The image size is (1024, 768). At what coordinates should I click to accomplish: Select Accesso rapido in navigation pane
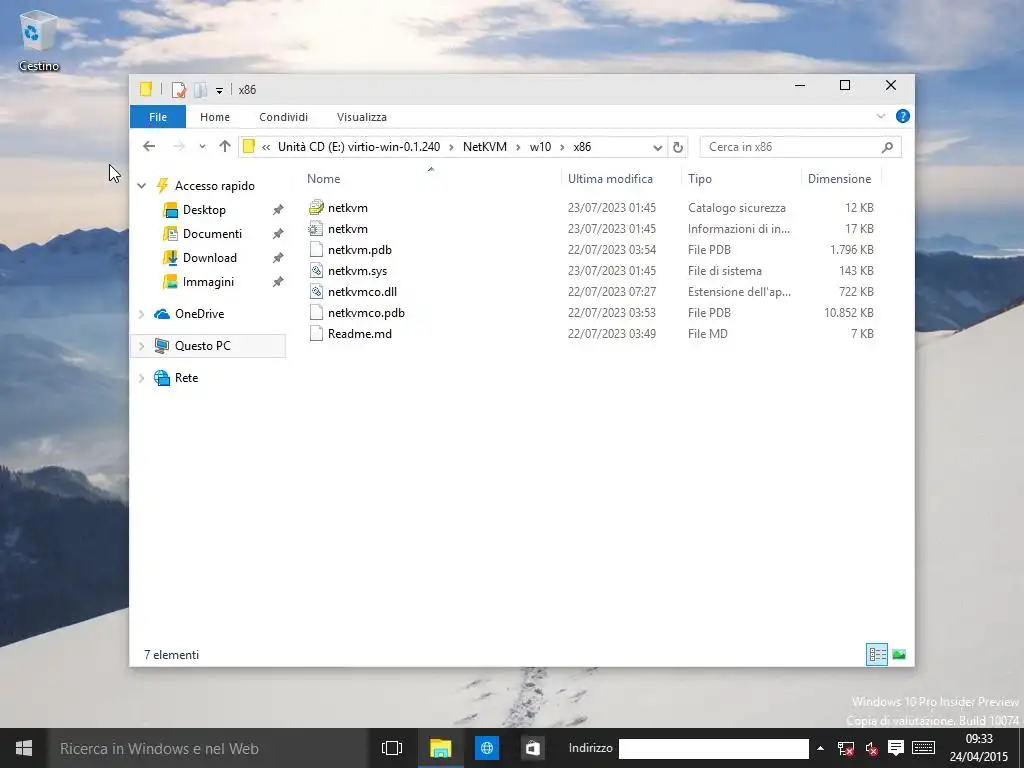(214, 186)
